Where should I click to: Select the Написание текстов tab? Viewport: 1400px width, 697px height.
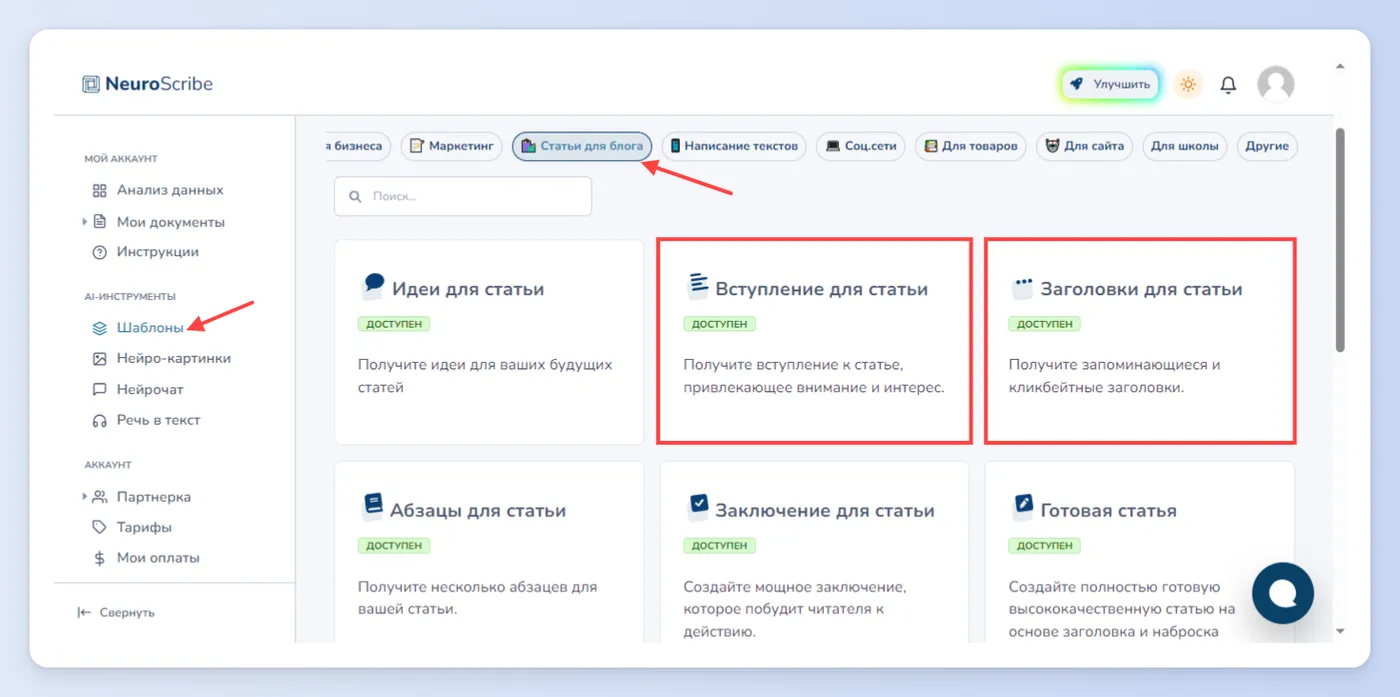pyautogui.click(x=734, y=146)
